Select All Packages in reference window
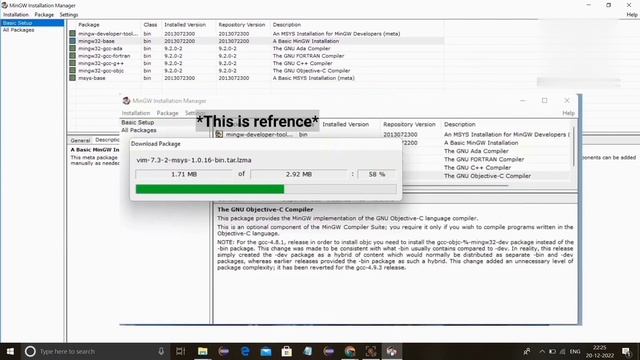Screen dimensions: 640x360 click(139, 130)
